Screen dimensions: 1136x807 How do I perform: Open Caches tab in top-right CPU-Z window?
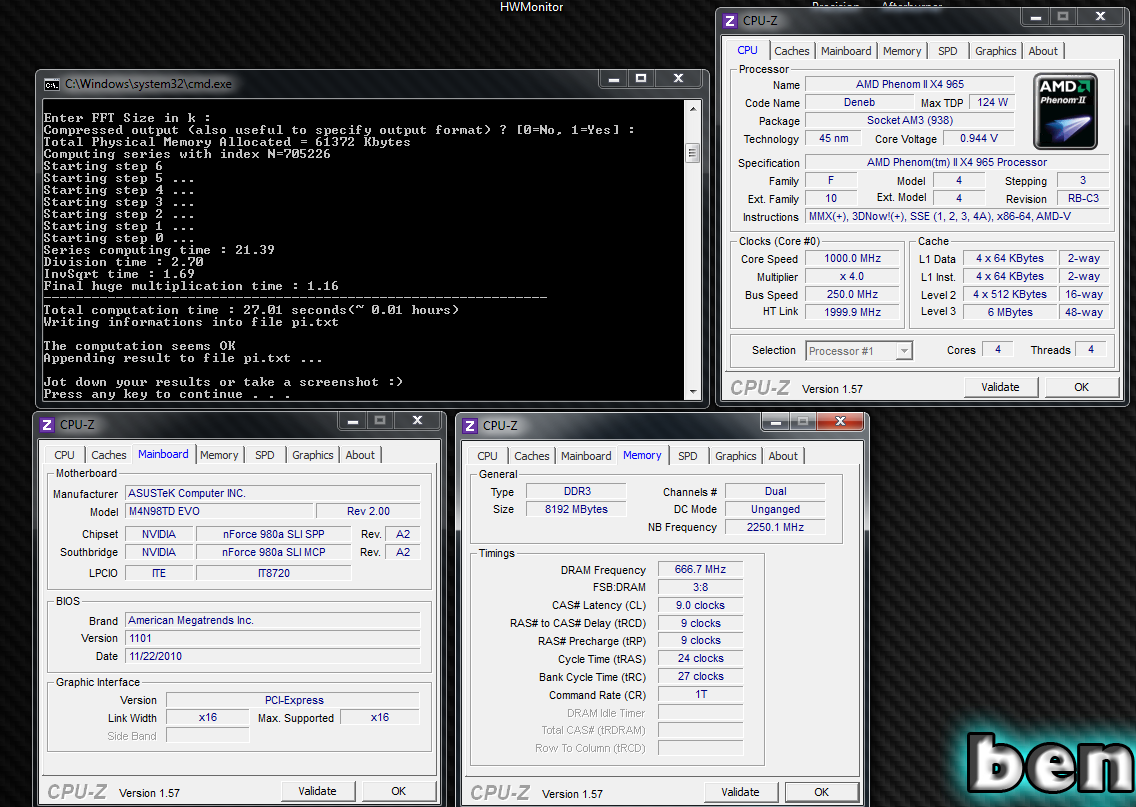click(791, 51)
